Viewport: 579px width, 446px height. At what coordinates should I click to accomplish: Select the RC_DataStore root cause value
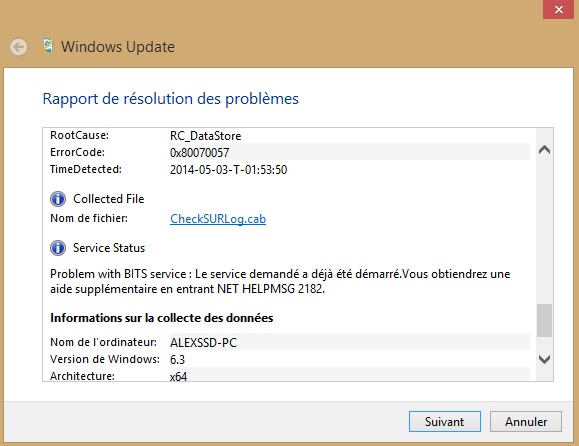click(206, 135)
